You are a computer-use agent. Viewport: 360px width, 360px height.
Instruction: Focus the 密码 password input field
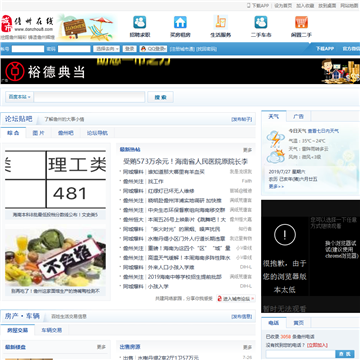74,49
